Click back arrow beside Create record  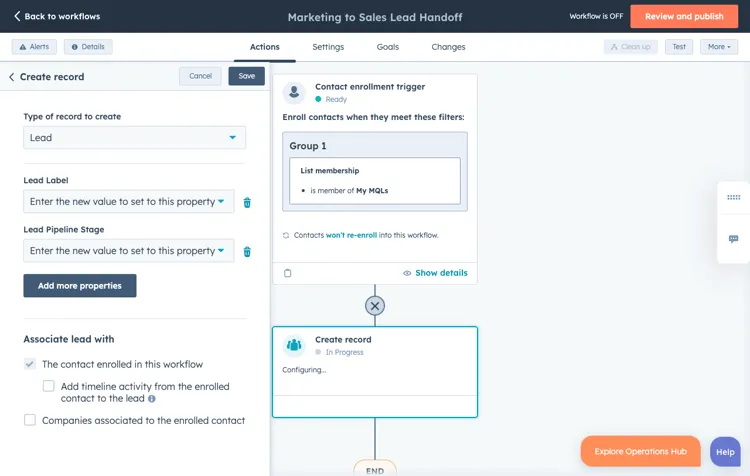(x=12, y=77)
